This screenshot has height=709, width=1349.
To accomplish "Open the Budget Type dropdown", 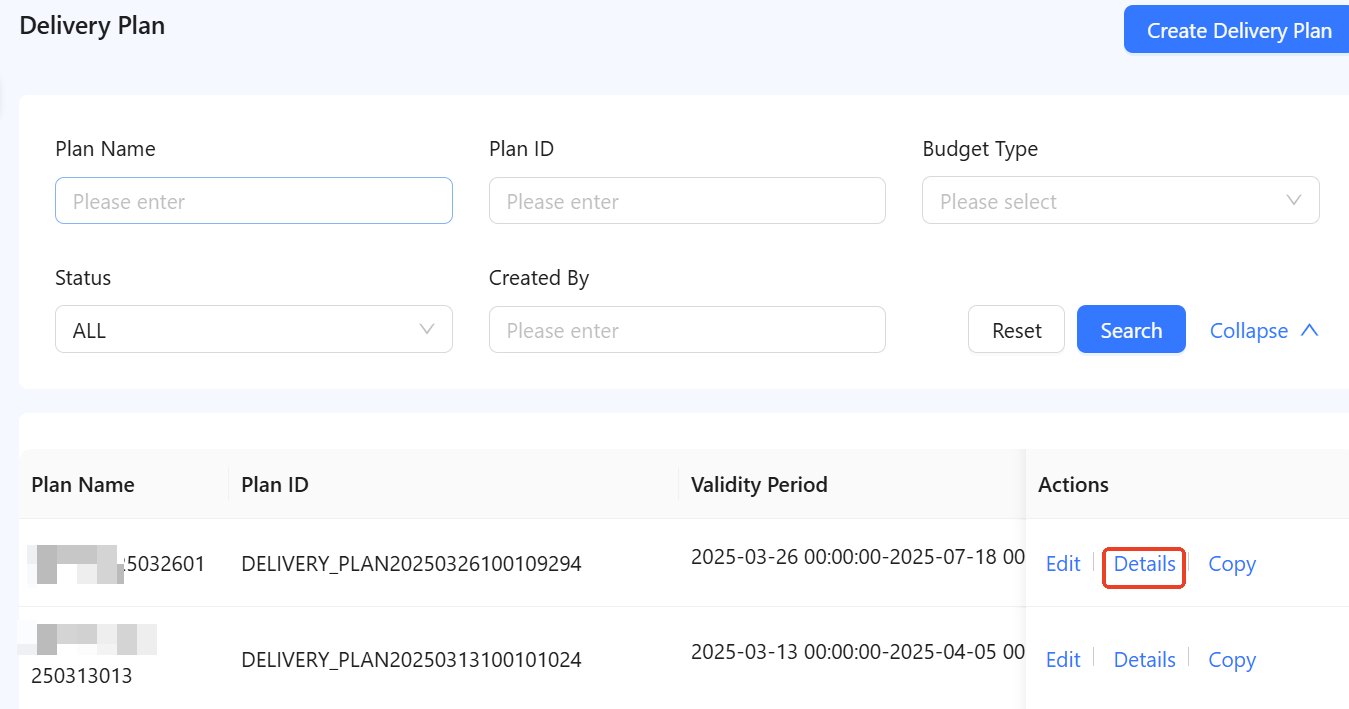I will coord(1110,201).
